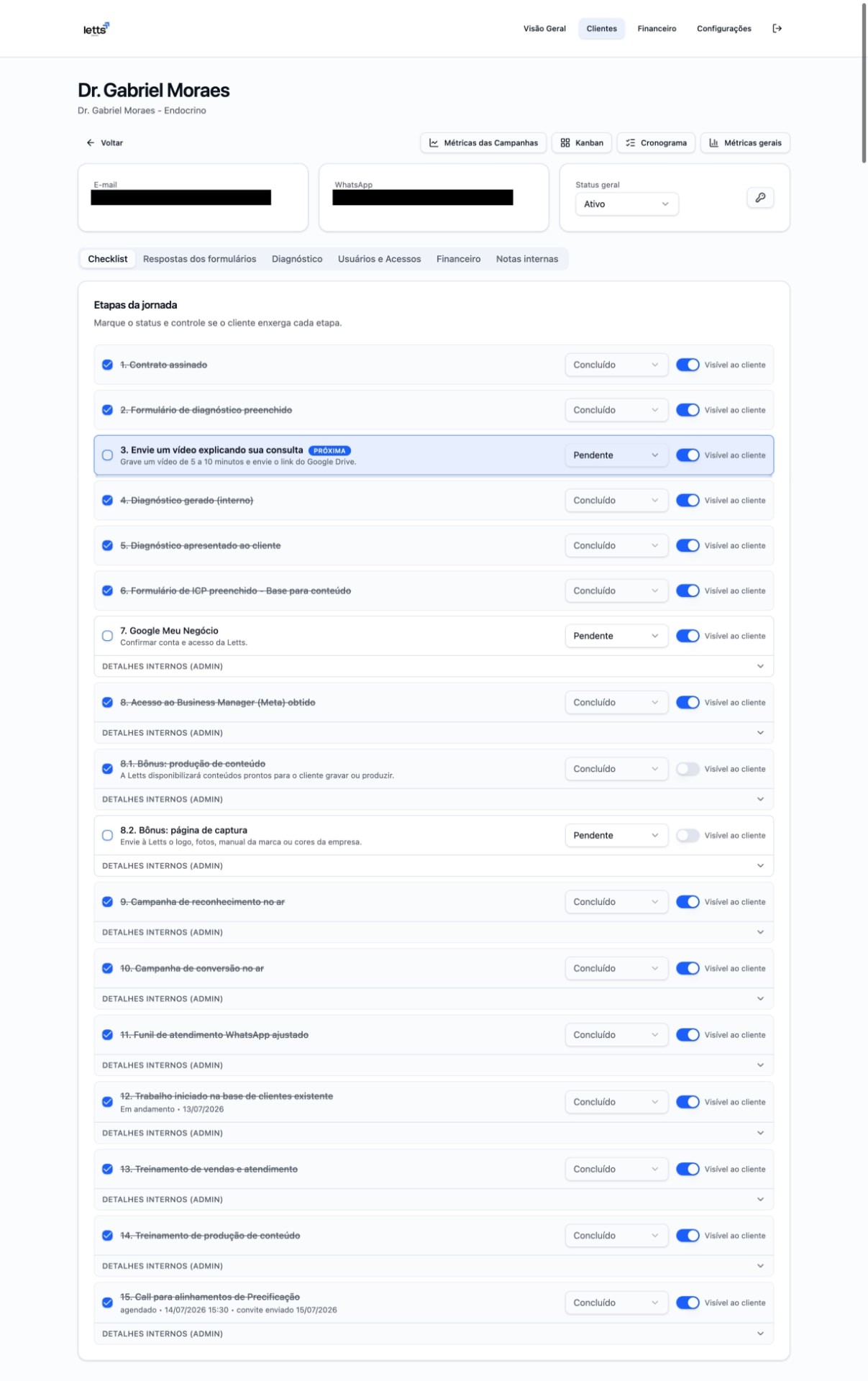Switch to Usuários e Acessos tab
The height and width of the screenshot is (1381, 868).
[x=379, y=259]
